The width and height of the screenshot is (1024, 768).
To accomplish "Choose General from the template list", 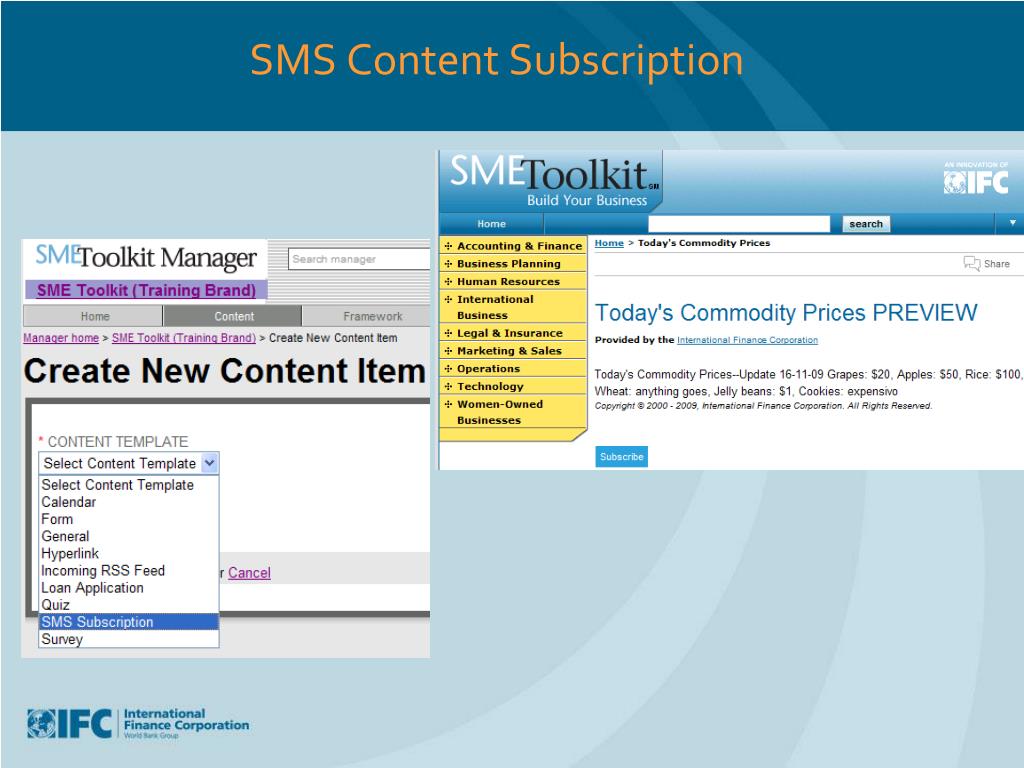I will pos(65,536).
